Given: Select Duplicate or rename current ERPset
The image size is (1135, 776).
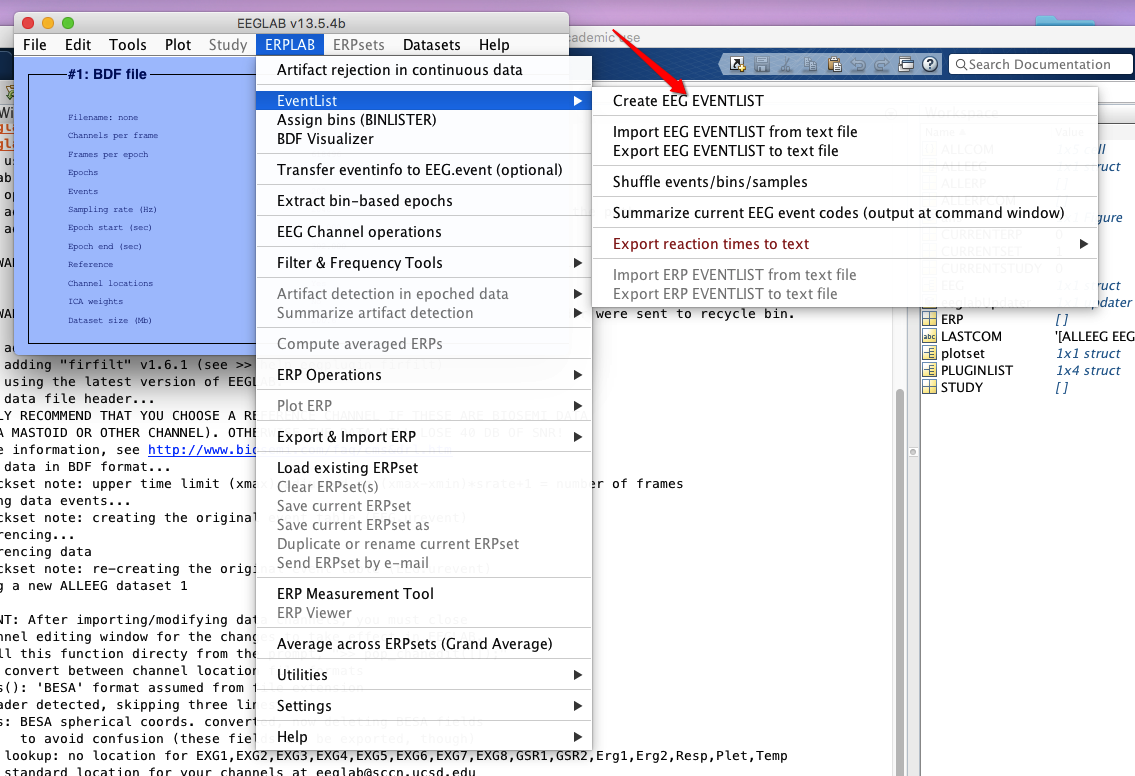Looking at the screenshot, I should (x=424, y=544).
